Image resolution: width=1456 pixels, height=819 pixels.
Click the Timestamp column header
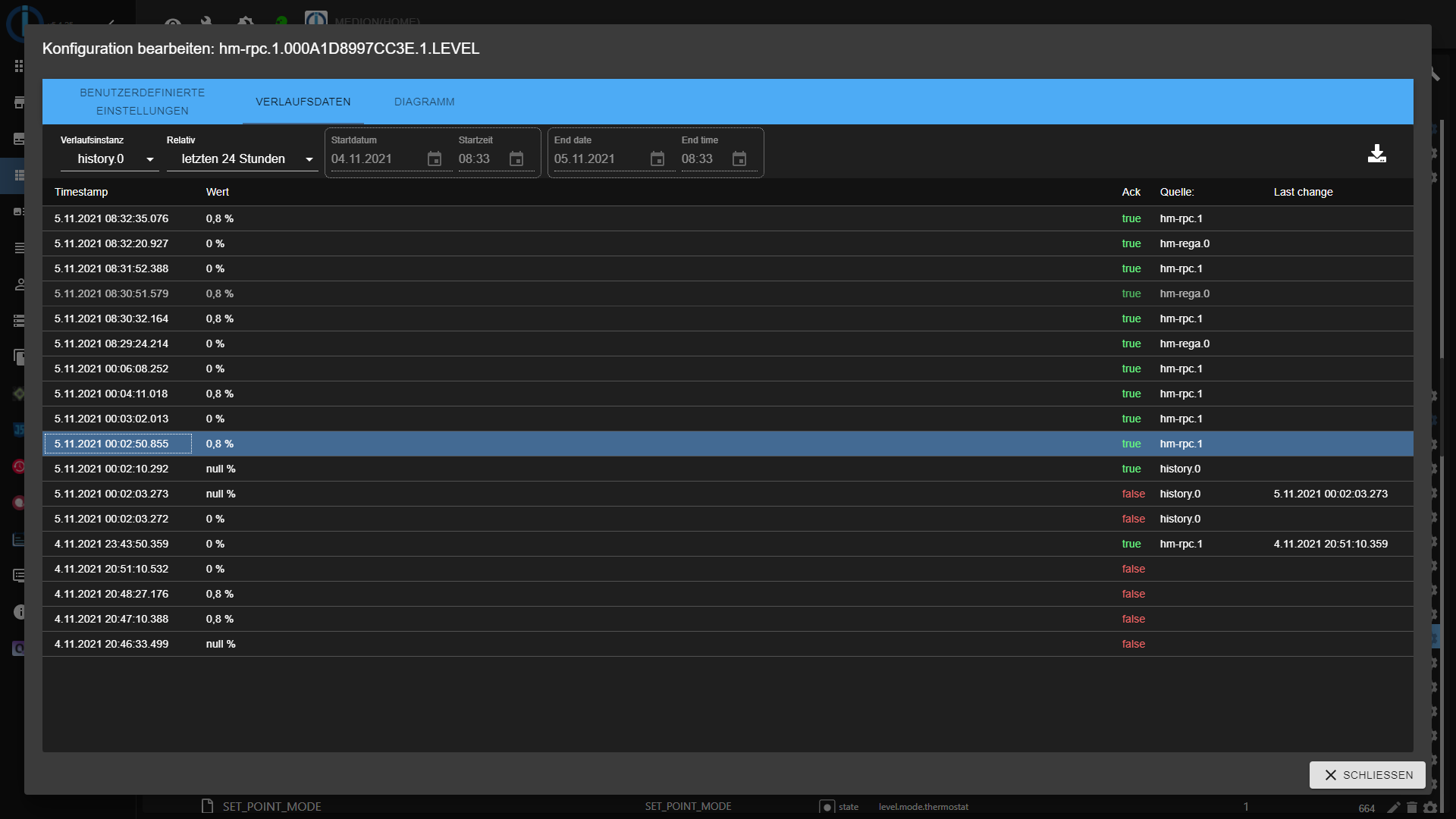[81, 192]
